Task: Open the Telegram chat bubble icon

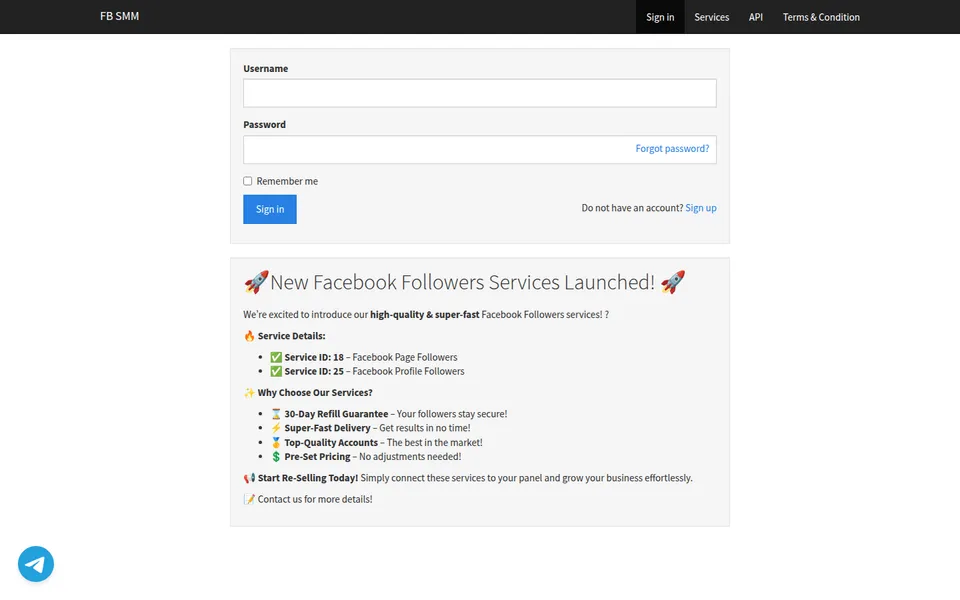Action: point(36,564)
